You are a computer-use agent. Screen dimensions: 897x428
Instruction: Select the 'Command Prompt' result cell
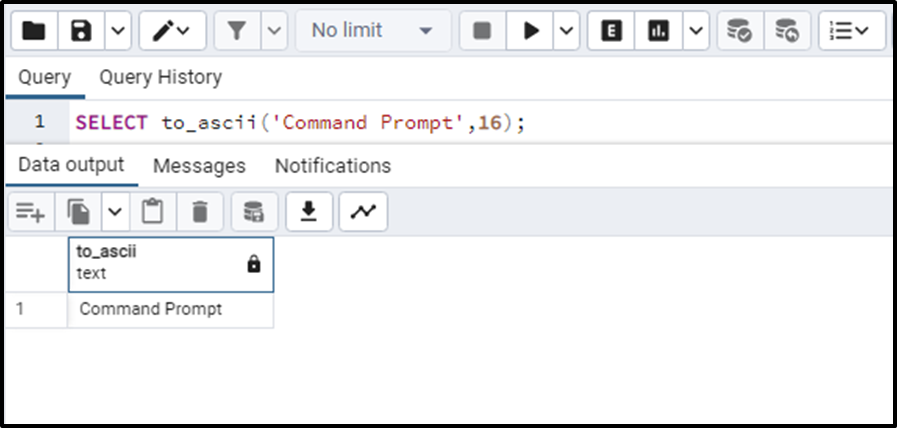click(x=170, y=310)
